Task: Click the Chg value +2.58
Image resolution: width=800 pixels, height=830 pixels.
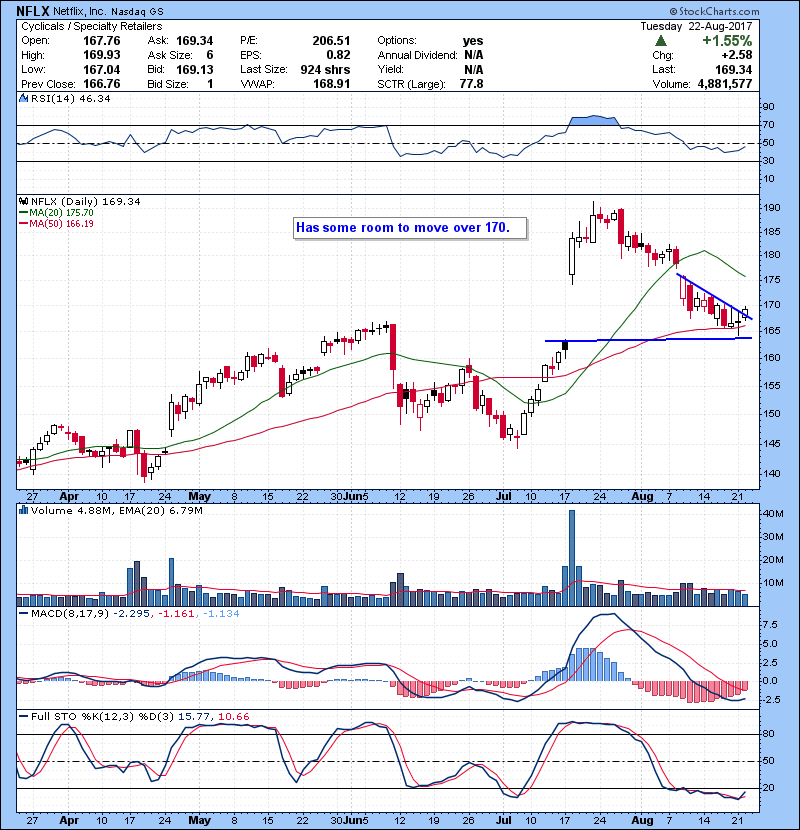Action: pyautogui.click(x=736, y=55)
